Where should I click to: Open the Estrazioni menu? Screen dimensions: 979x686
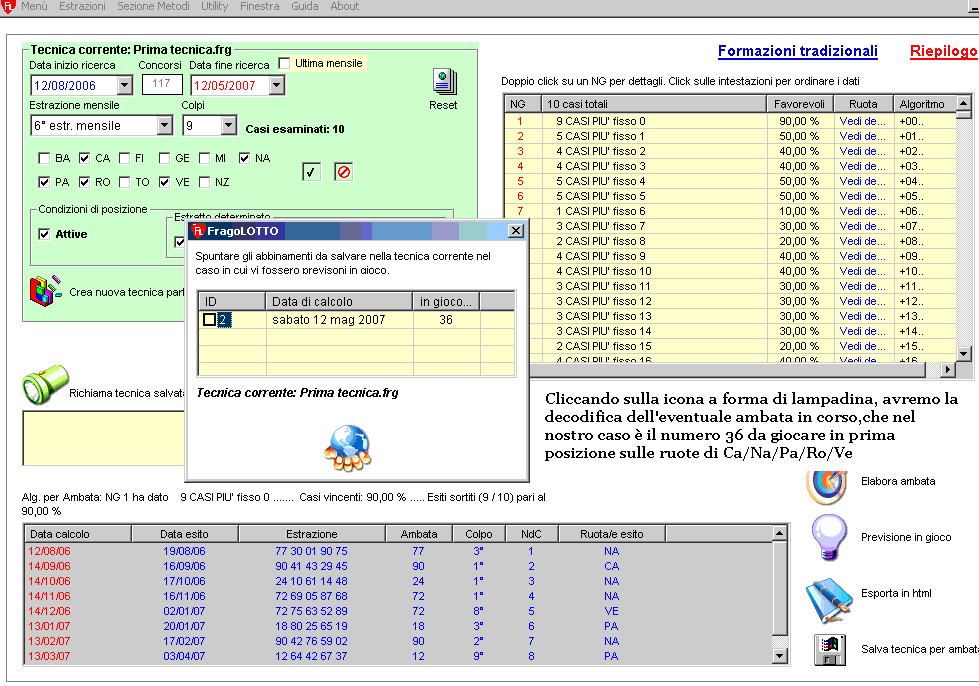click(82, 6)
